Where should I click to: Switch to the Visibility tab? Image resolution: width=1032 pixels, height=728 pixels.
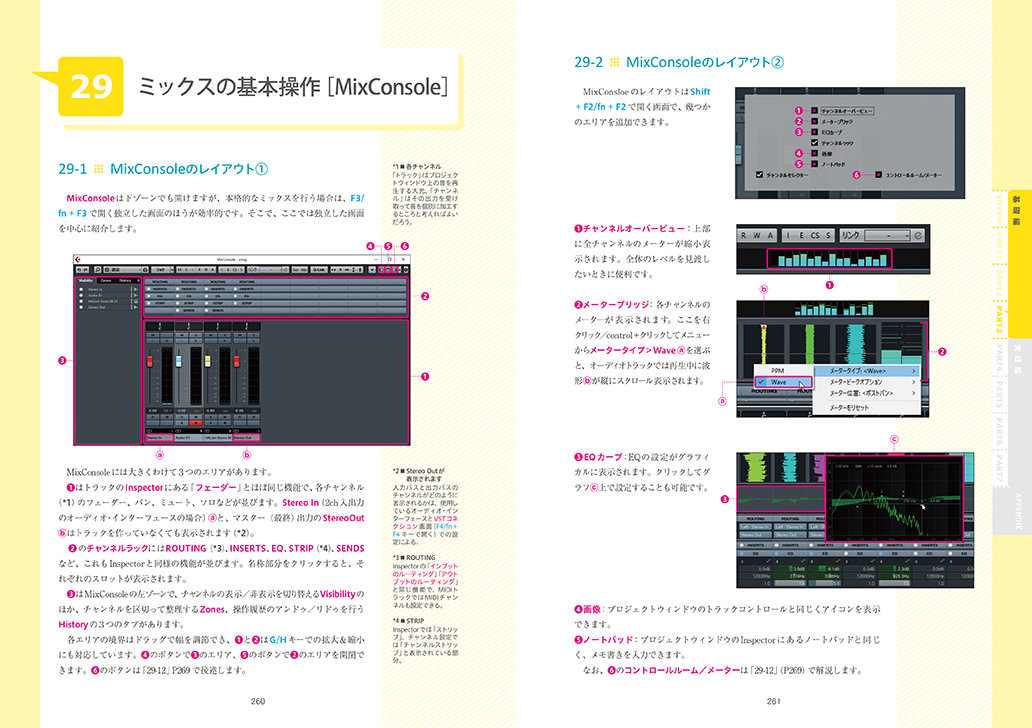[x=86, y=280]
